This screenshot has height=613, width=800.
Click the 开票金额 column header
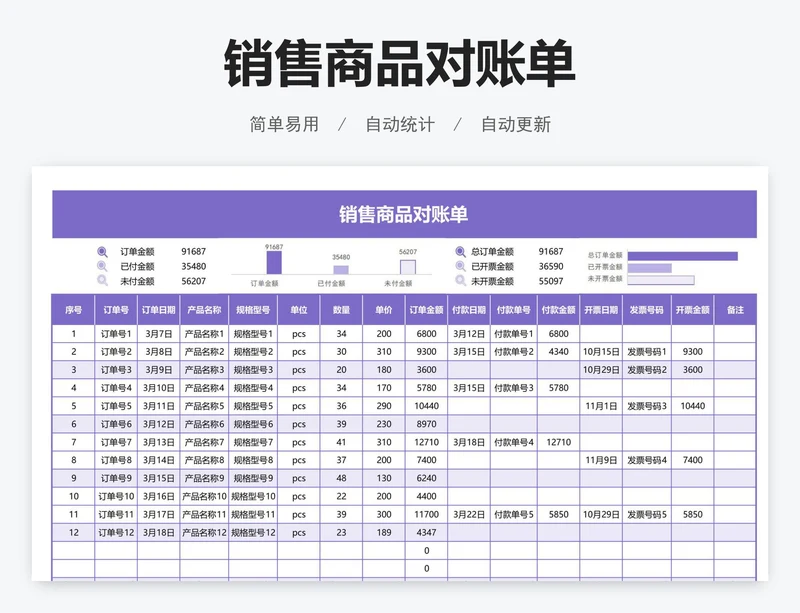(693, 310)
